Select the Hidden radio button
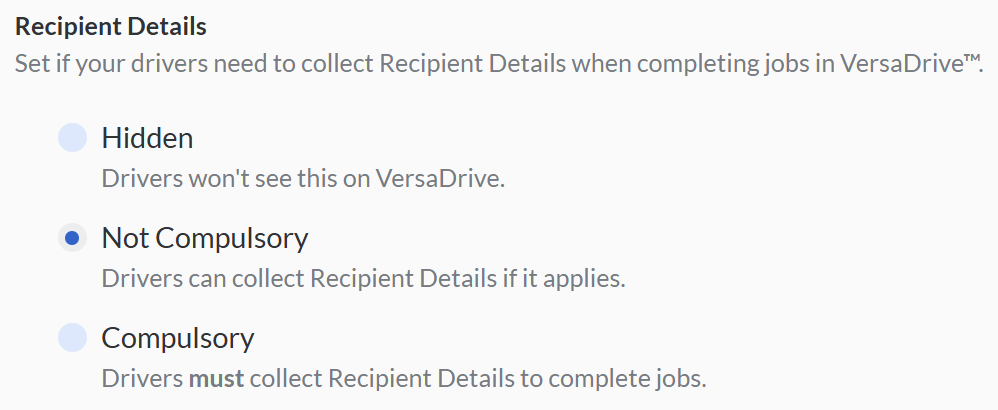This screenshot has width=998, height=410. [x=72, y=138]
